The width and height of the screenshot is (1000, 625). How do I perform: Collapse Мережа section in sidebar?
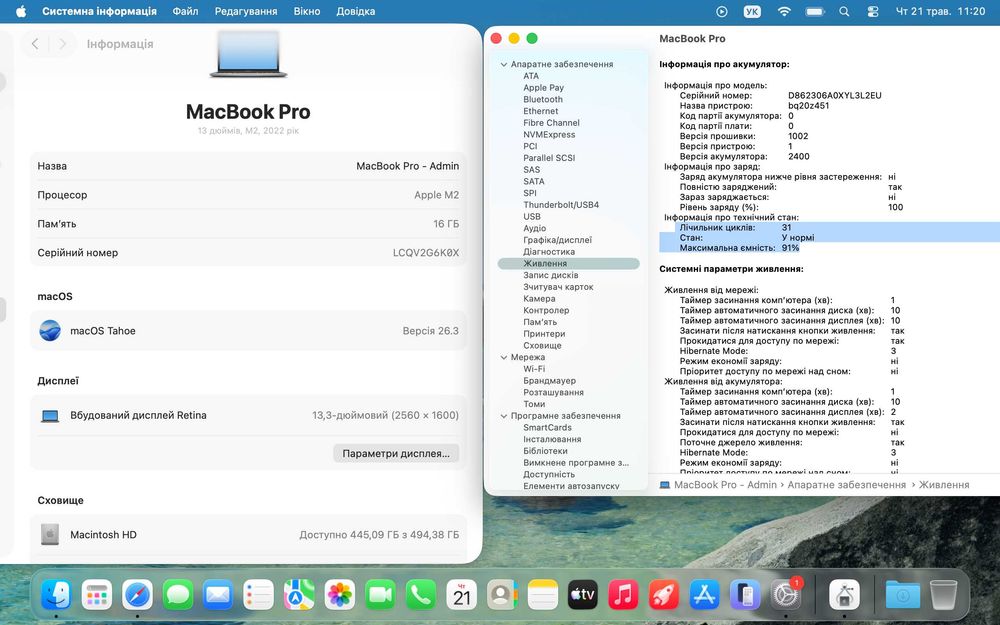(x=504, y=358)
